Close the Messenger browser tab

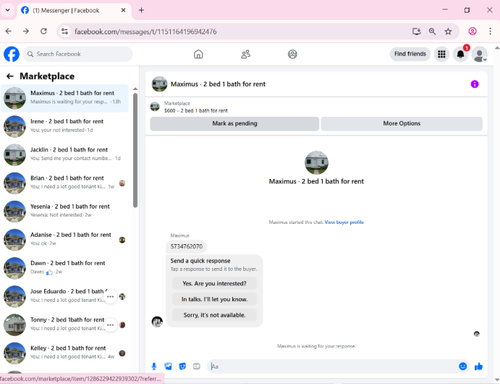pos(123,10)
